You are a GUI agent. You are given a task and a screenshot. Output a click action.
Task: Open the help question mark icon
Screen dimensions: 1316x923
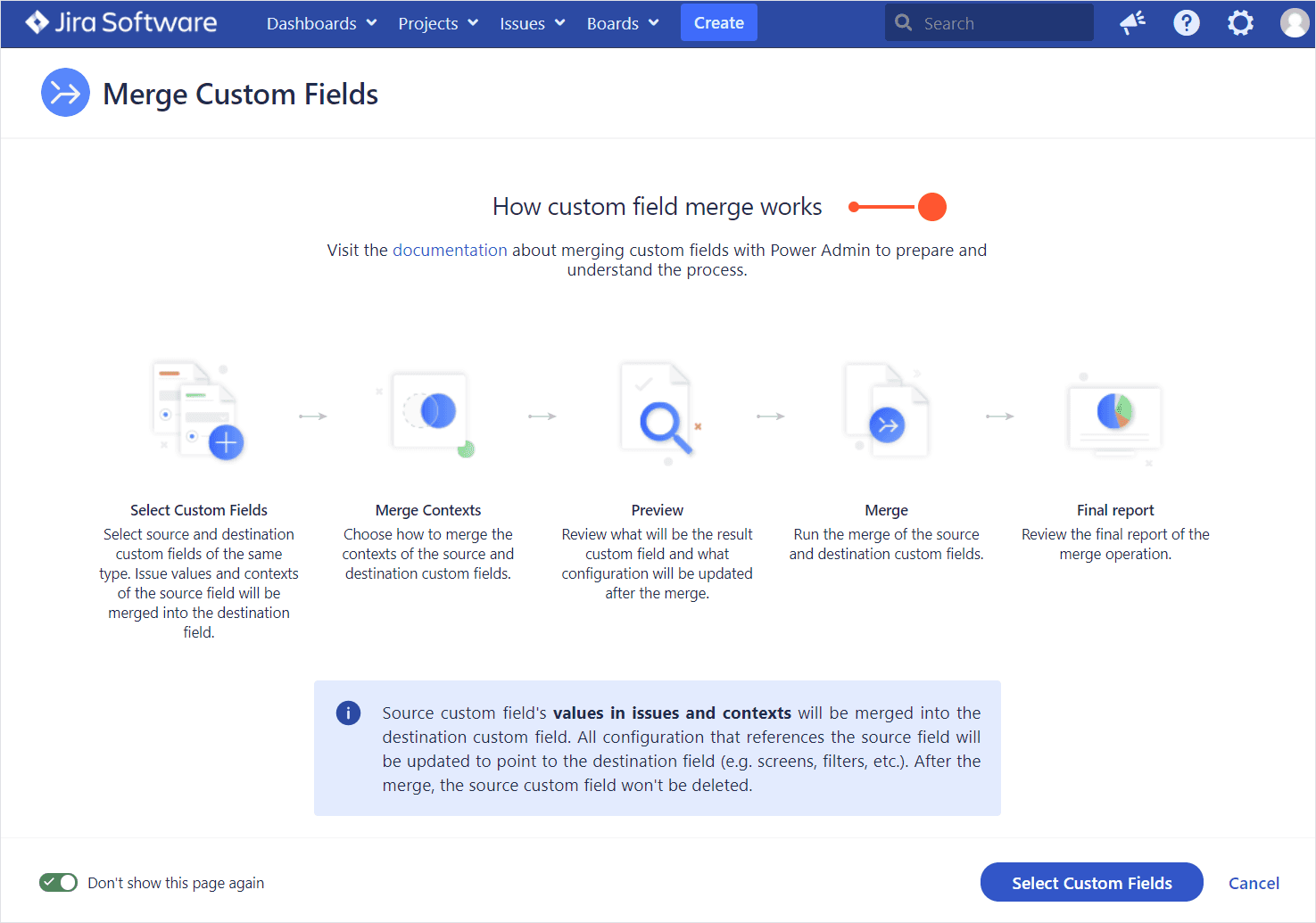pos(1186,23)
